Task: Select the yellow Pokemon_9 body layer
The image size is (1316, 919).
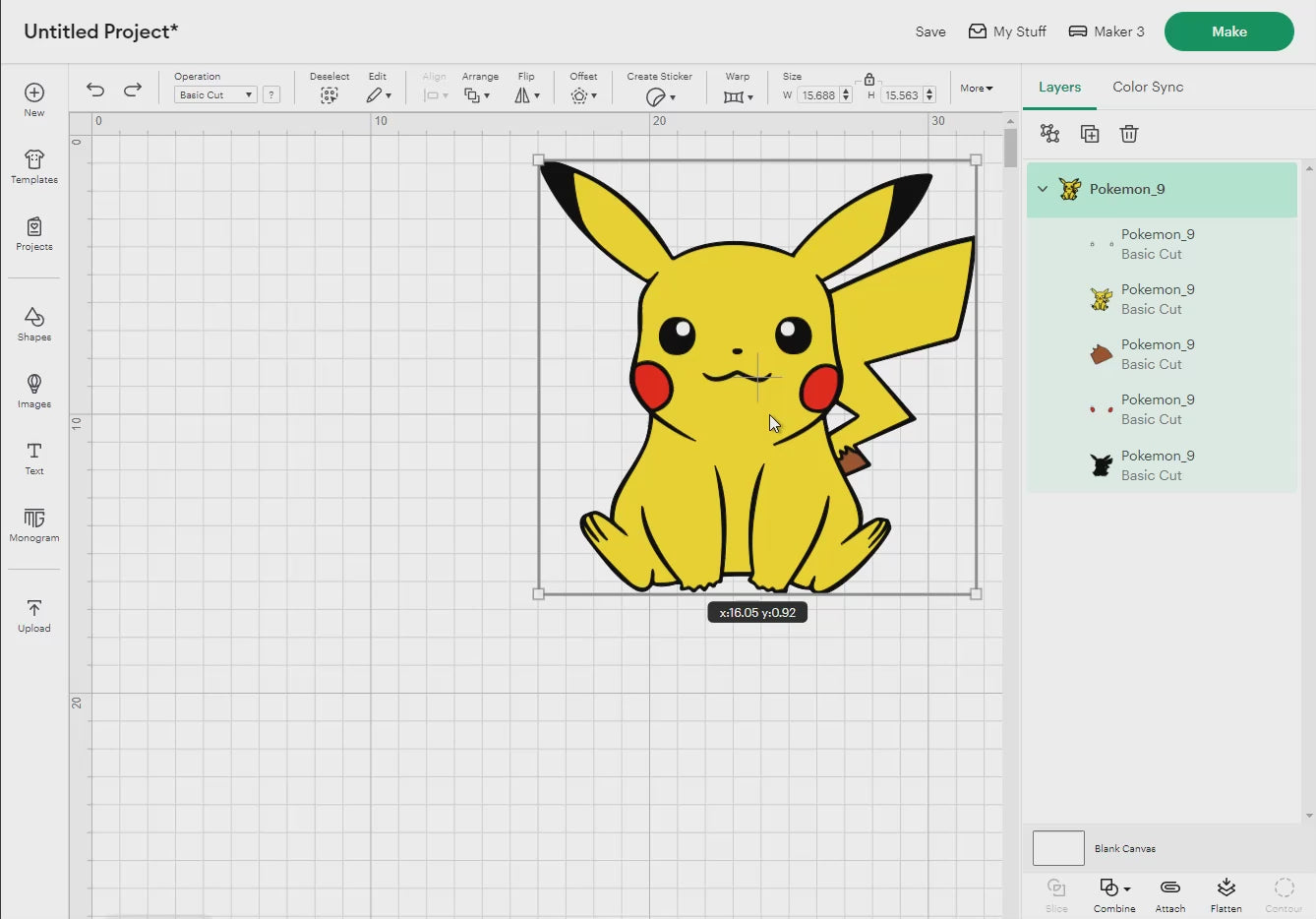Action: [x=1163, y=299]
